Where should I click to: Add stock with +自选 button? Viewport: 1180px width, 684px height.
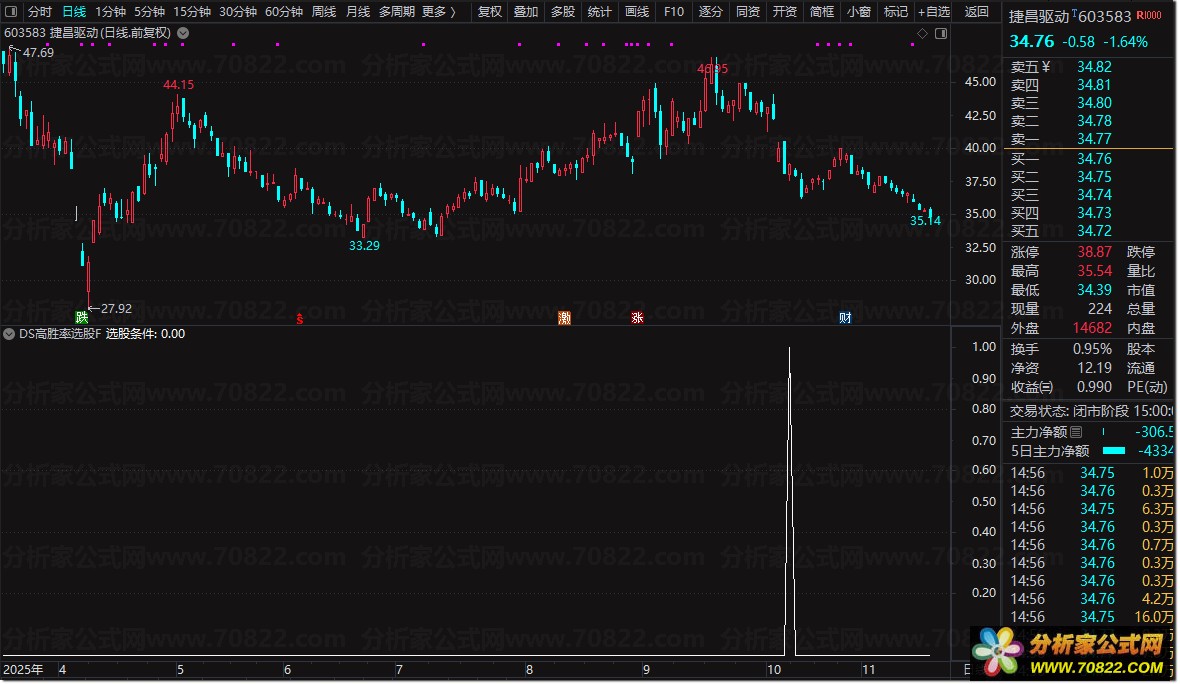934,11
